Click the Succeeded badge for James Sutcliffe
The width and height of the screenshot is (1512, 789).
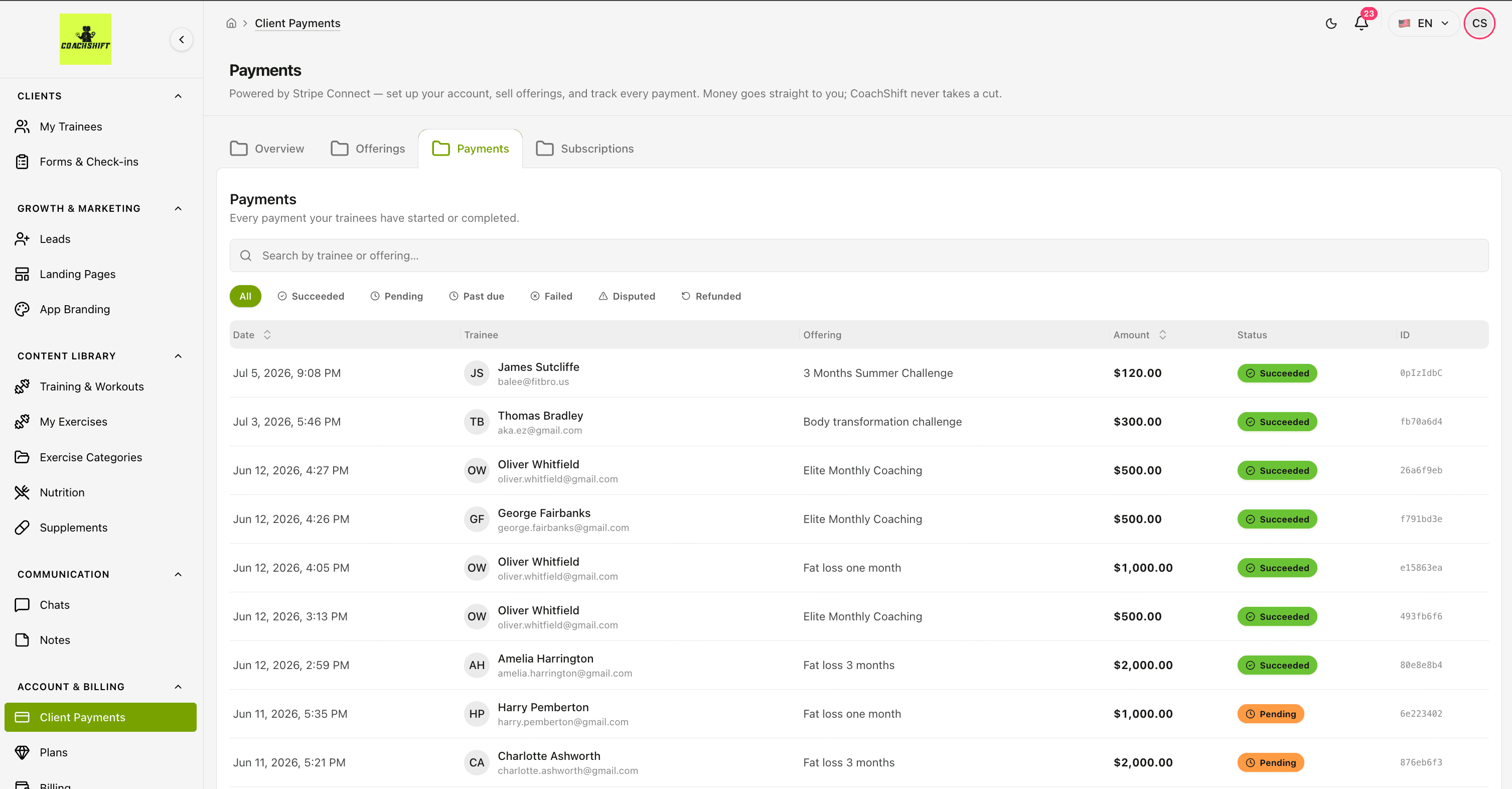click(1277, 373)
